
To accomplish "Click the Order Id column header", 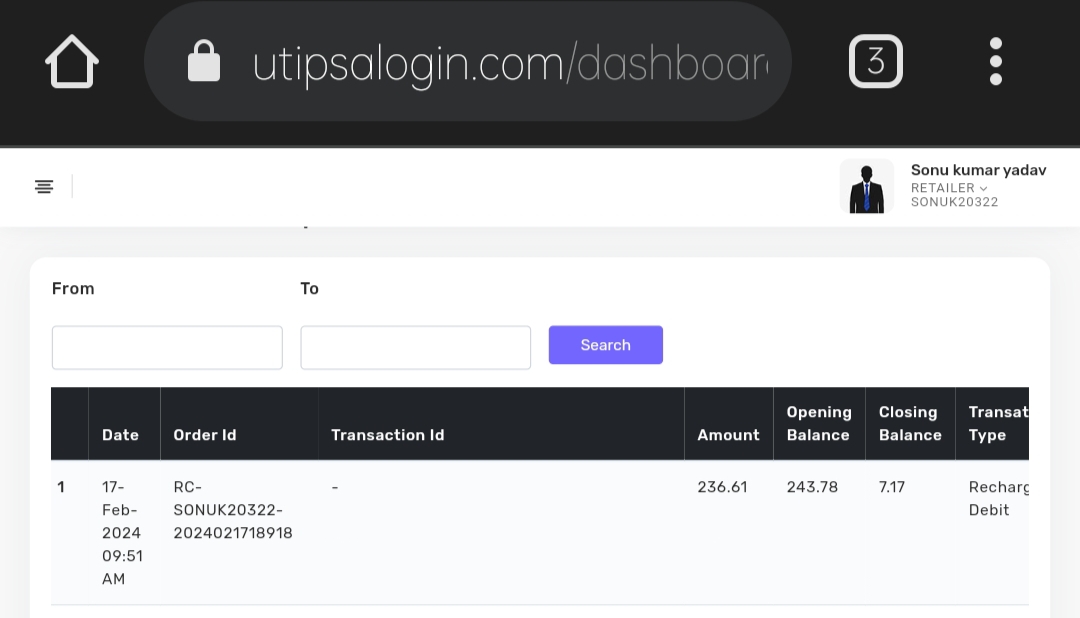I will 205,435.
